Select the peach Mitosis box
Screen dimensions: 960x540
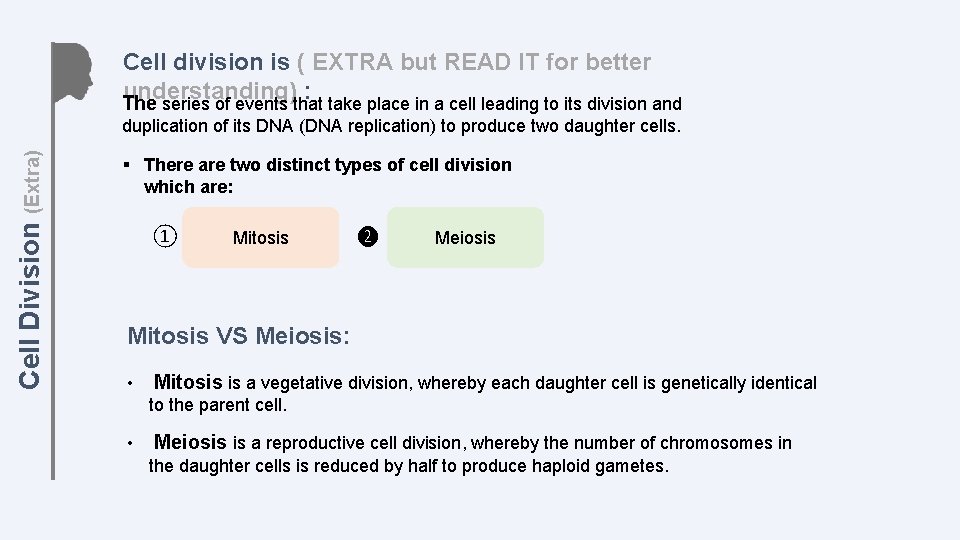pos(260,237)
